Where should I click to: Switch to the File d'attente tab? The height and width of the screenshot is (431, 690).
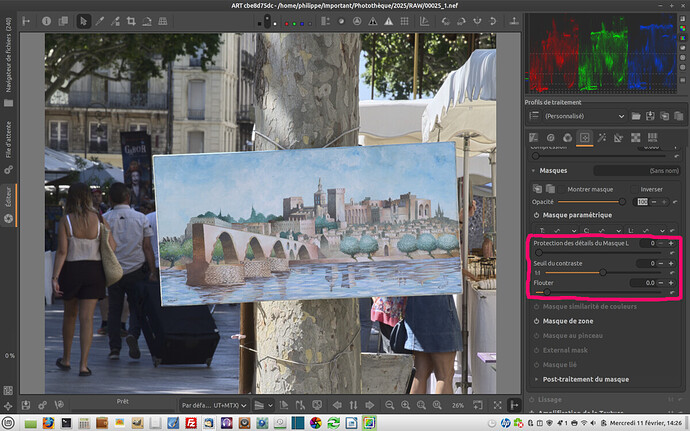(x=11, y=139)
